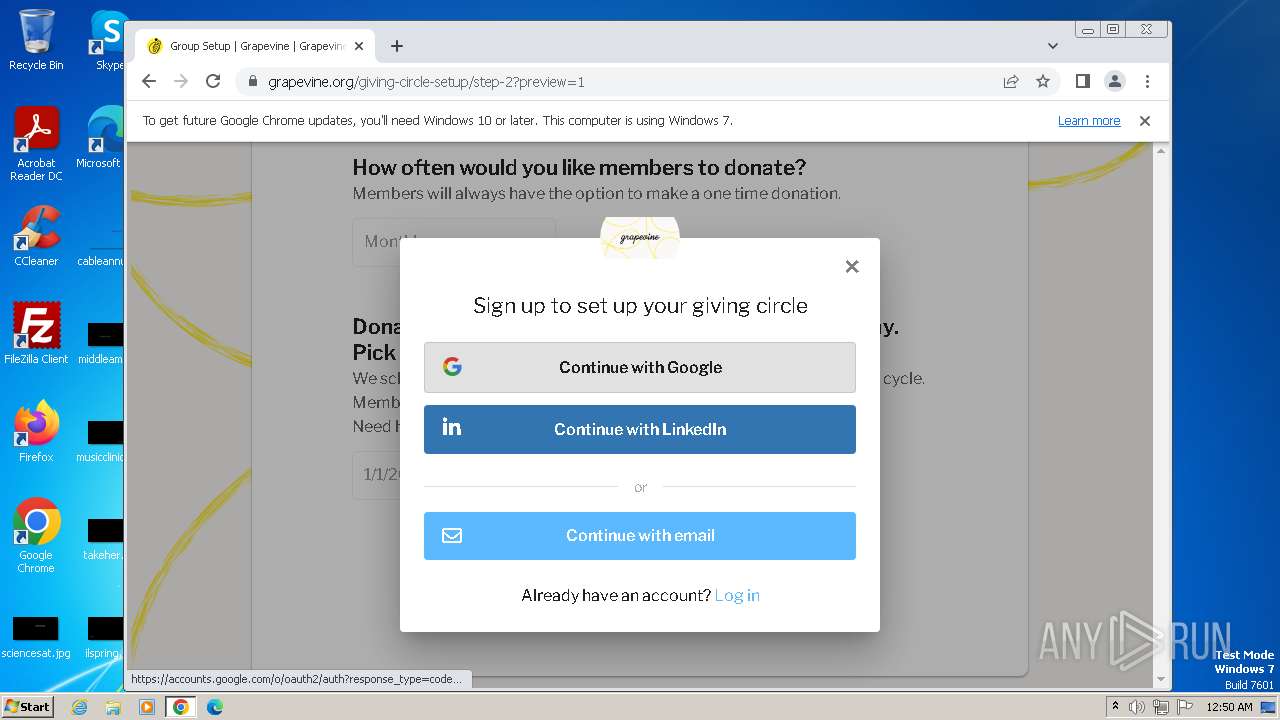Click the envelope email icon
Screen dimensions: 1280x720
point(452,535)
